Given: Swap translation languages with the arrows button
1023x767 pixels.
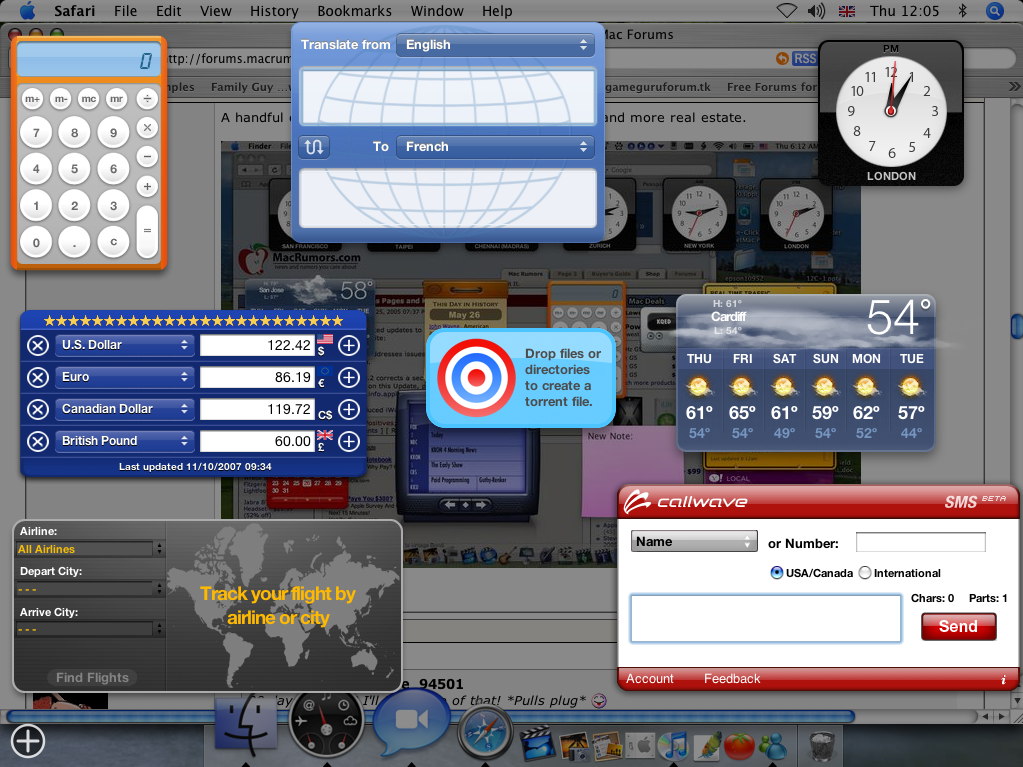Looking at the screenshot, I should 314,147.
